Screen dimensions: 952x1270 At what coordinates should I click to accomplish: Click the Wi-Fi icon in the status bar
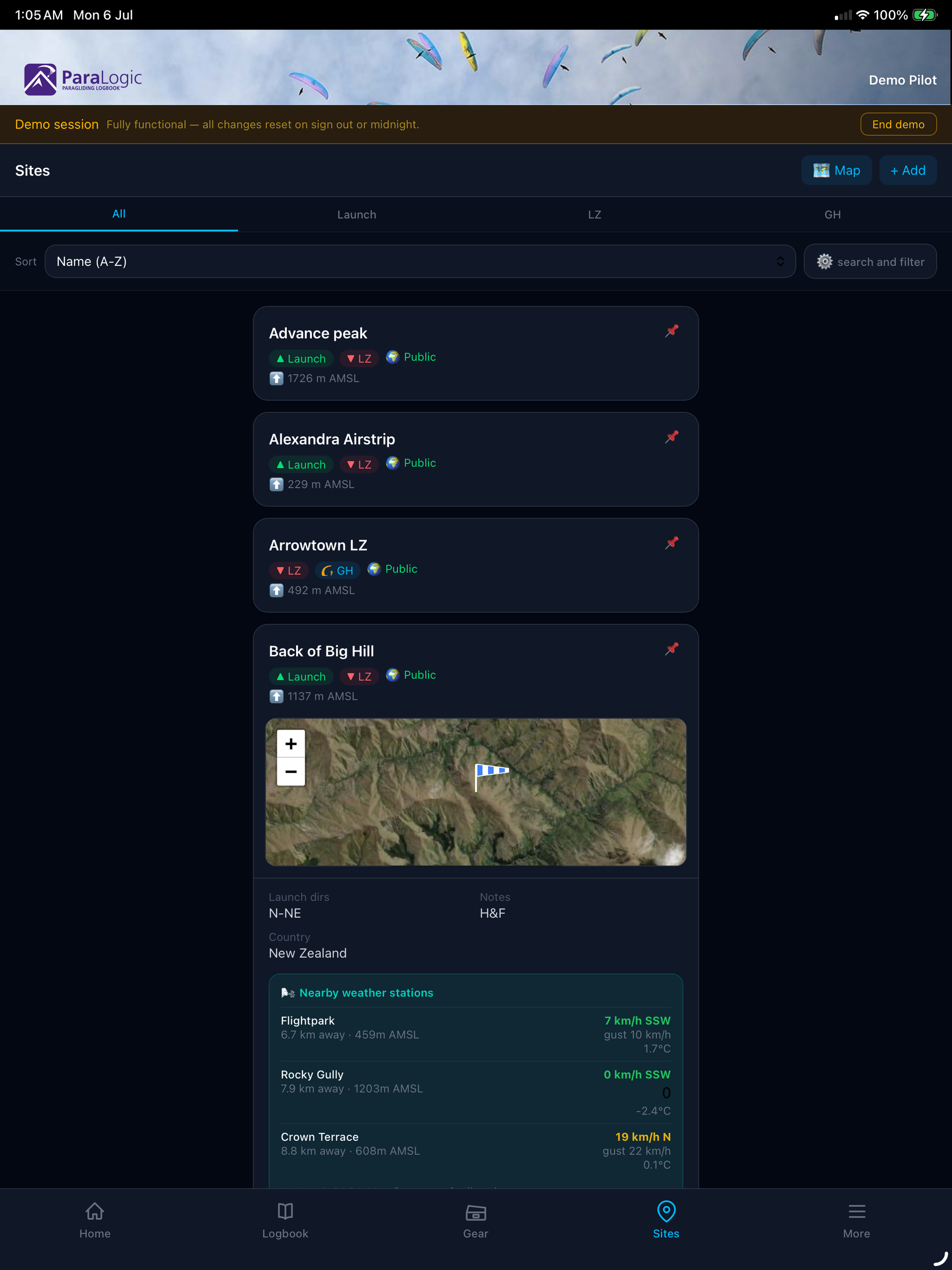(x=863, y=15)
